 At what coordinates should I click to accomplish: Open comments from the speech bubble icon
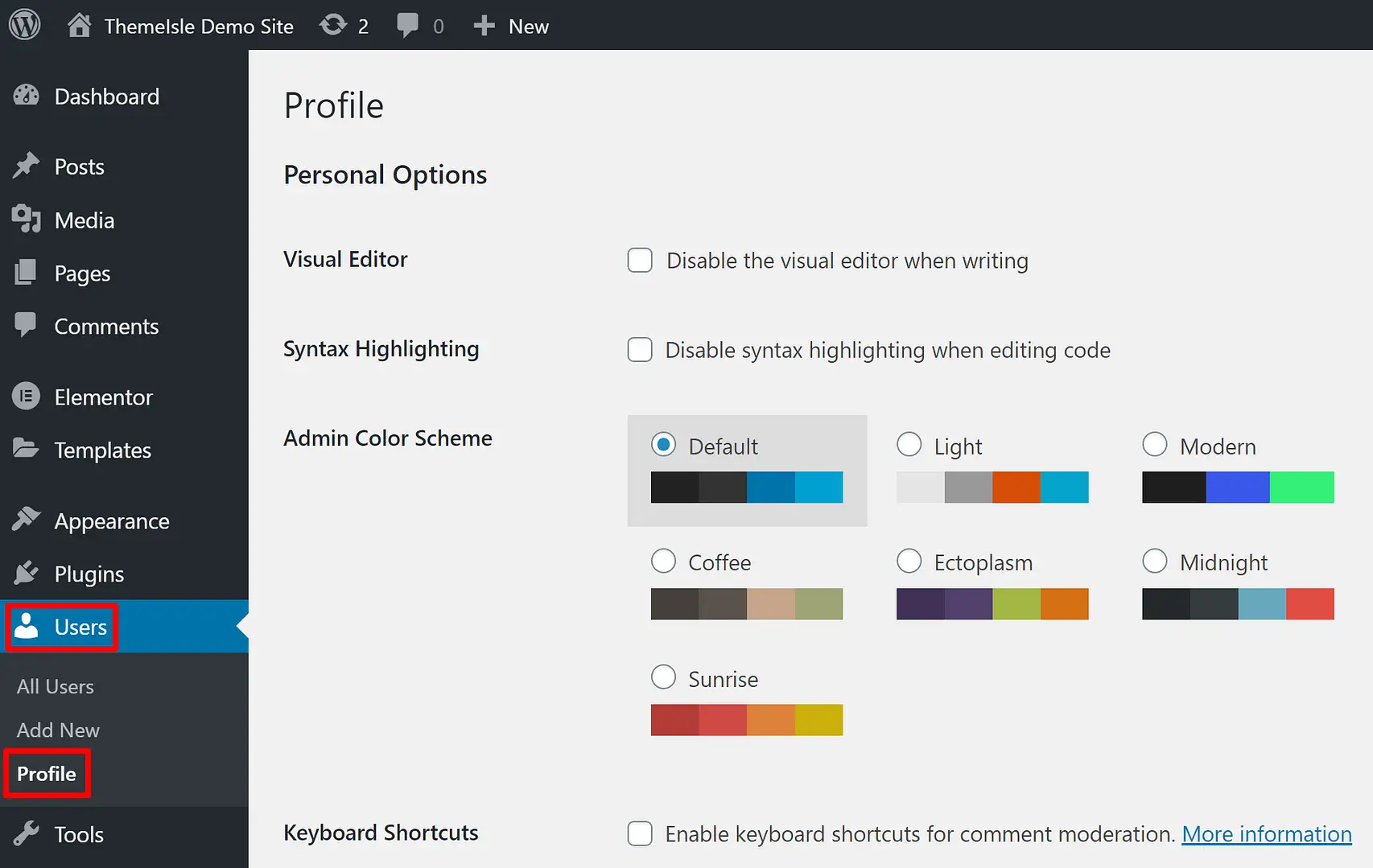(408, 24)
